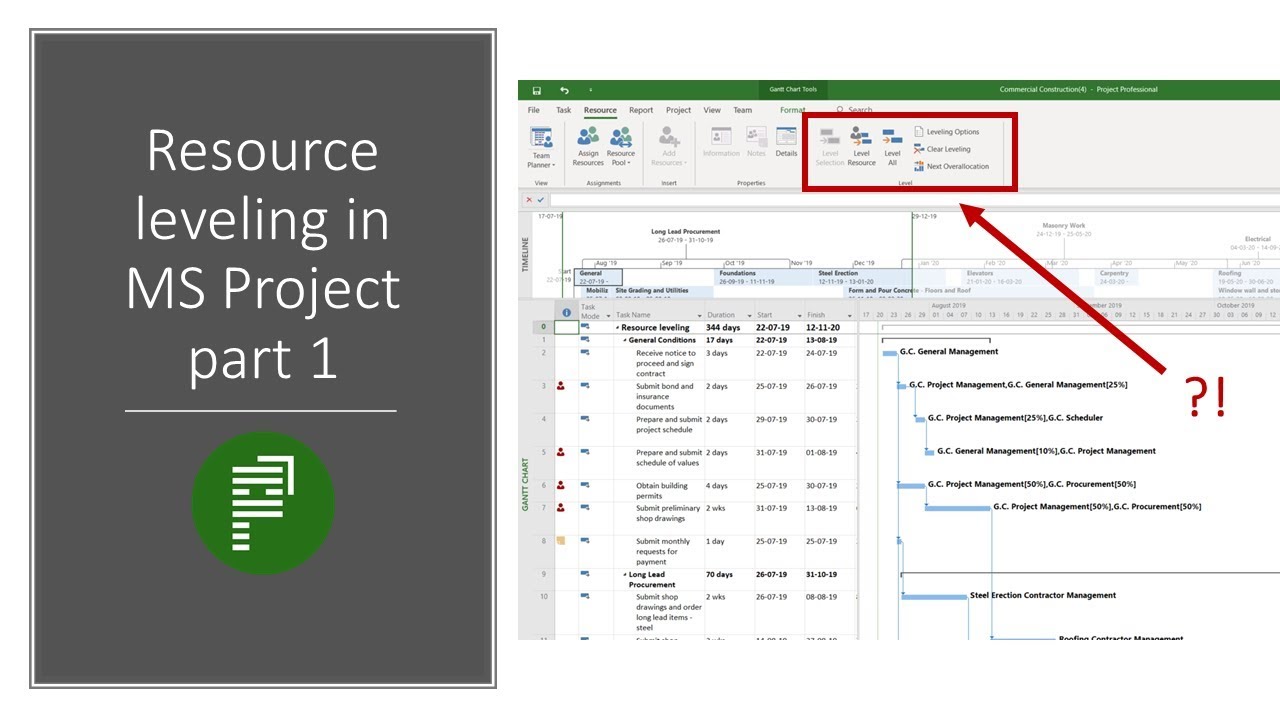
Task: Open the File tab
Action: pyautogui.click(x=534, y=110)
